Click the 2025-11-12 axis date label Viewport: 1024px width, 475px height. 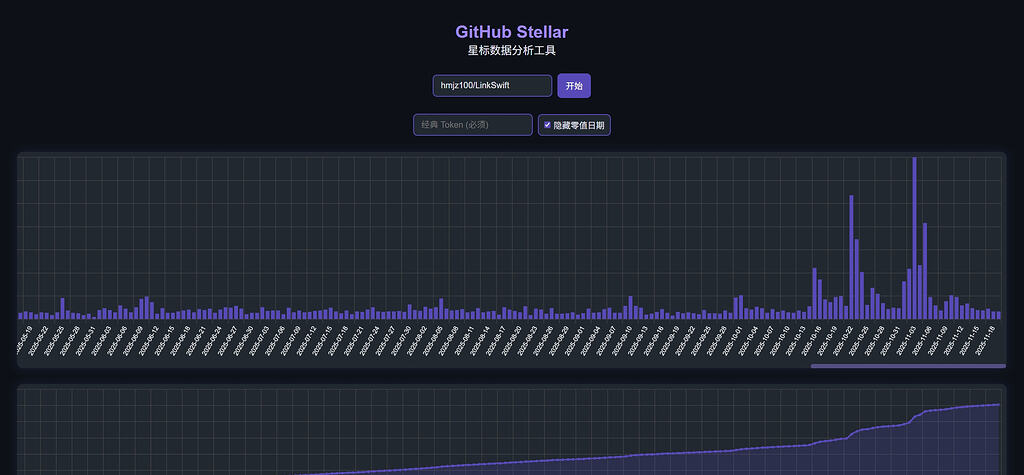tap(952, 340)
